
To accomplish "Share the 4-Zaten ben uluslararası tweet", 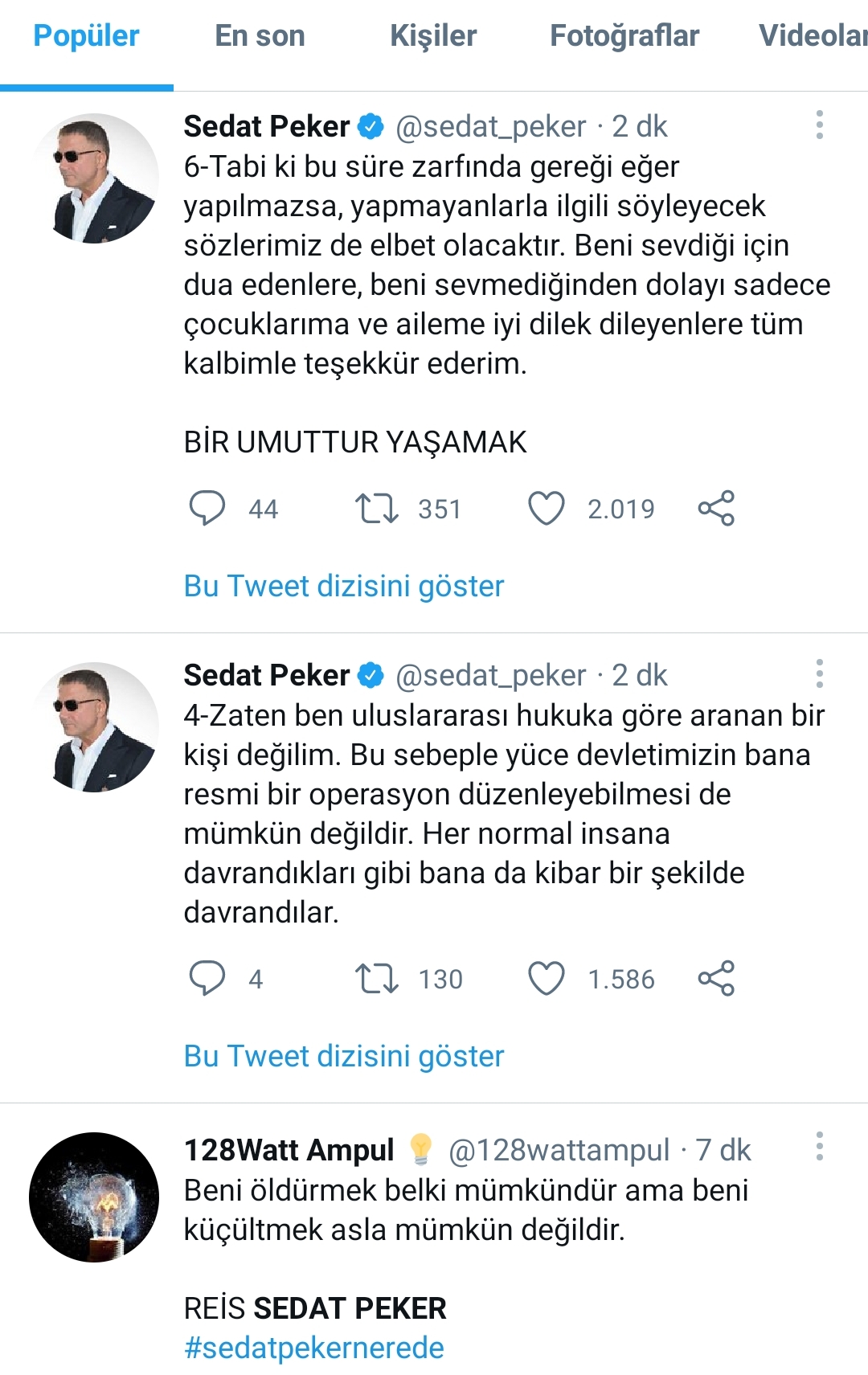I will 716,979.
